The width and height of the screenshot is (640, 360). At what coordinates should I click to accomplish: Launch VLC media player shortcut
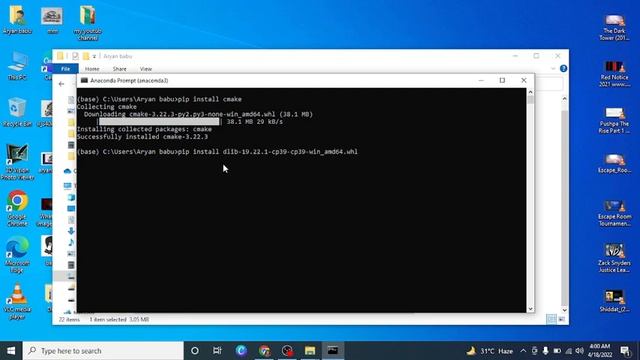point(17,301)
